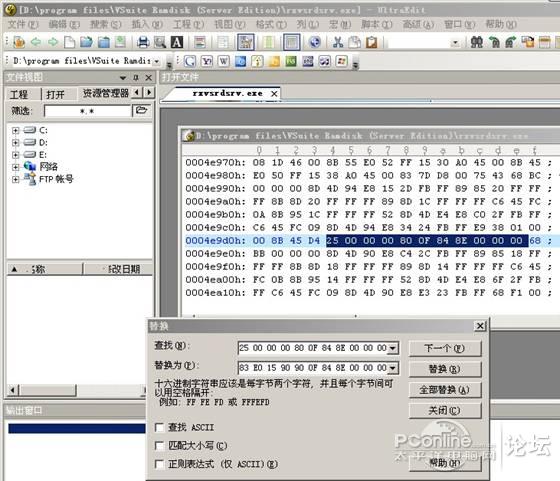Paste from clipboard icon
This screenshot has width=560, height=481.
coord(371,42)
